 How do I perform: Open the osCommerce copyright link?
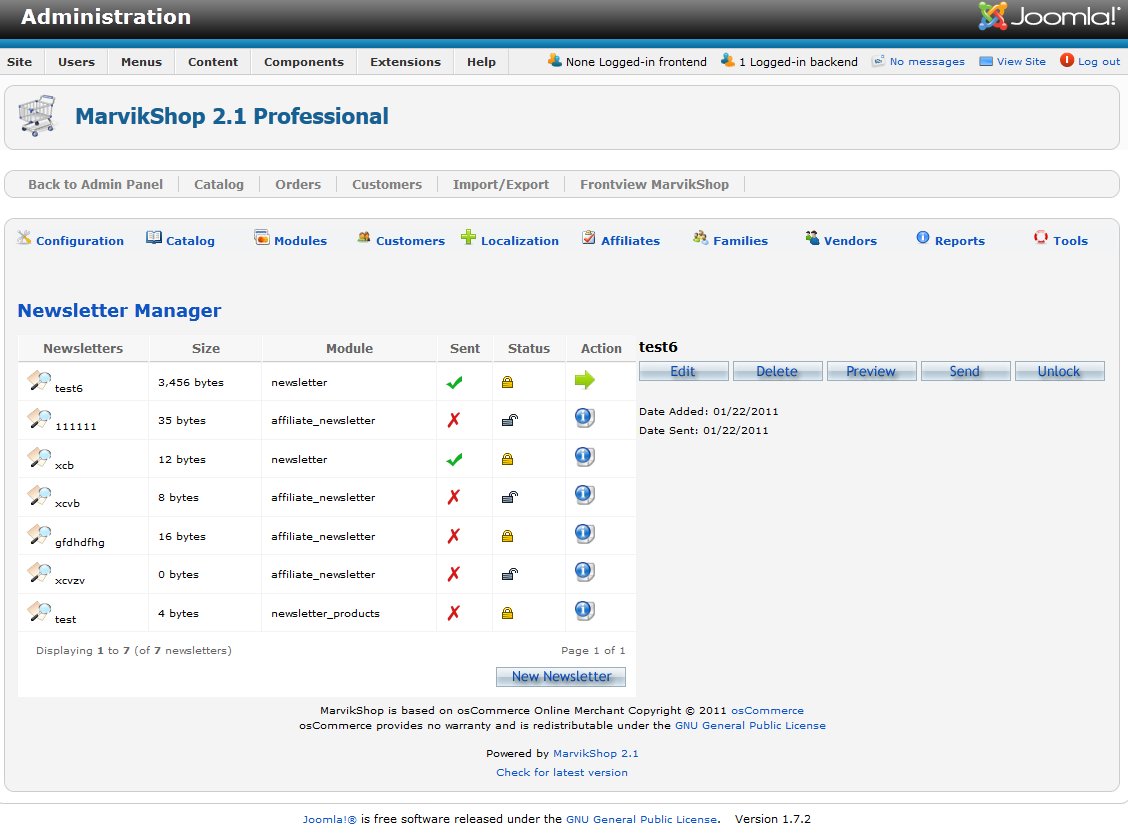coord(768,711)
